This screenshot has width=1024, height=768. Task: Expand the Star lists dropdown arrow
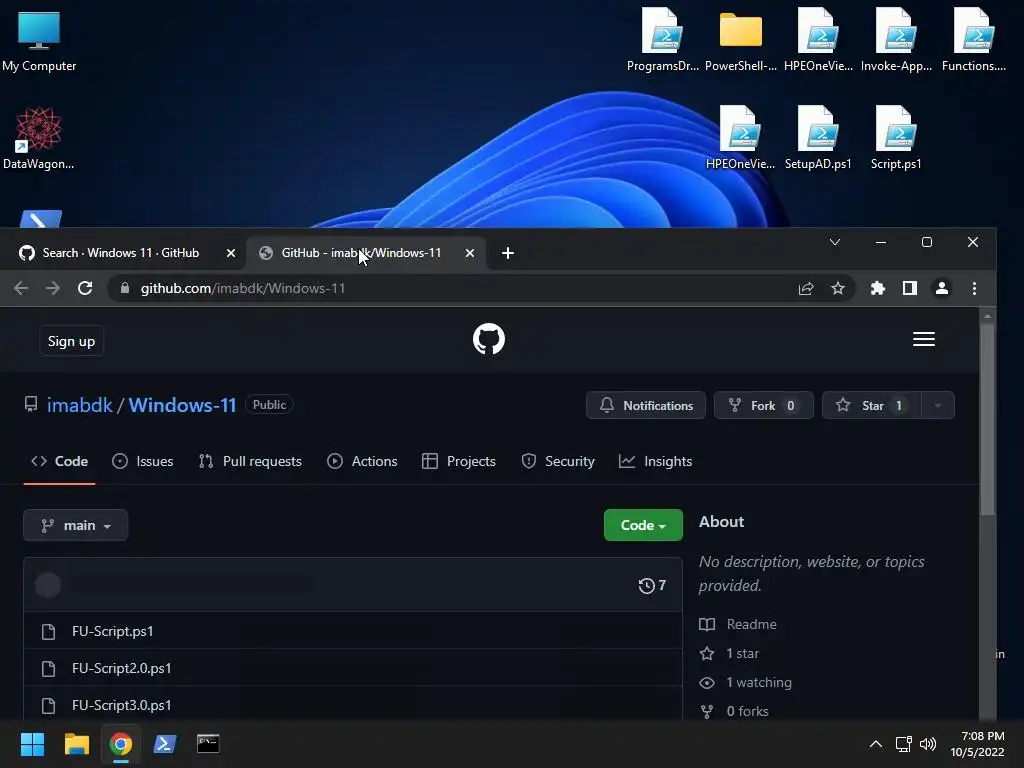click(938, 405)
